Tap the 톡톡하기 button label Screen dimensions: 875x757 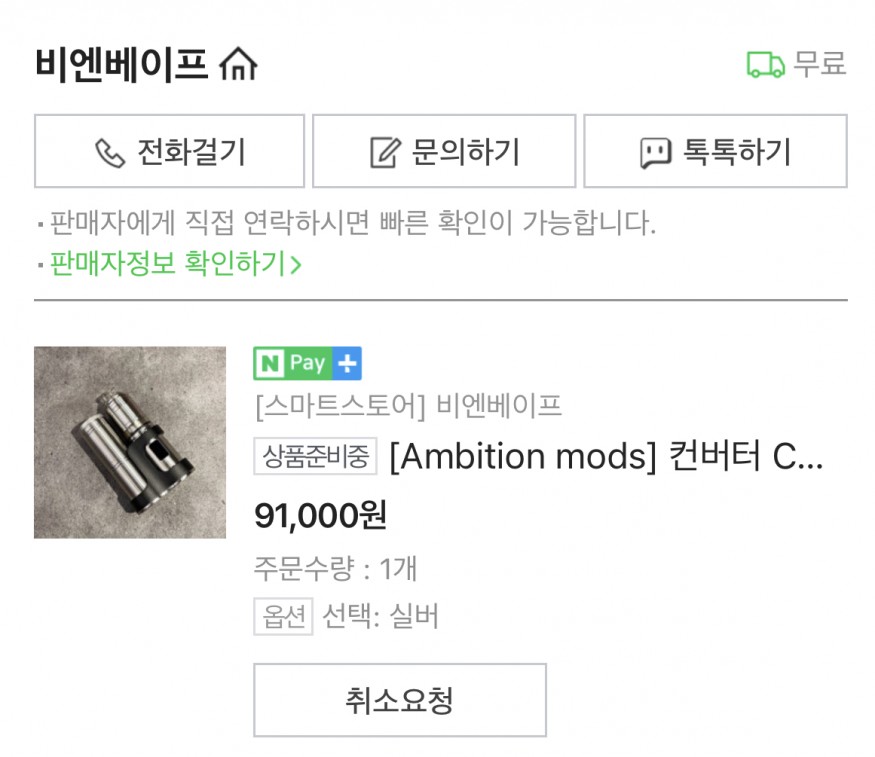tap(737, 152)
